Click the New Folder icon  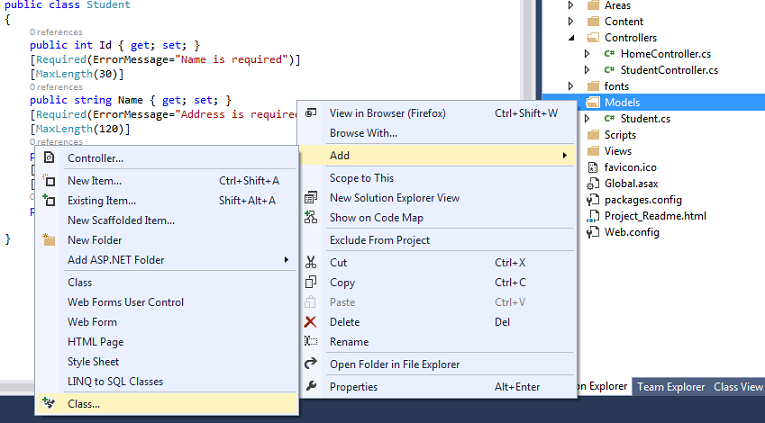[x=49, y=240]
